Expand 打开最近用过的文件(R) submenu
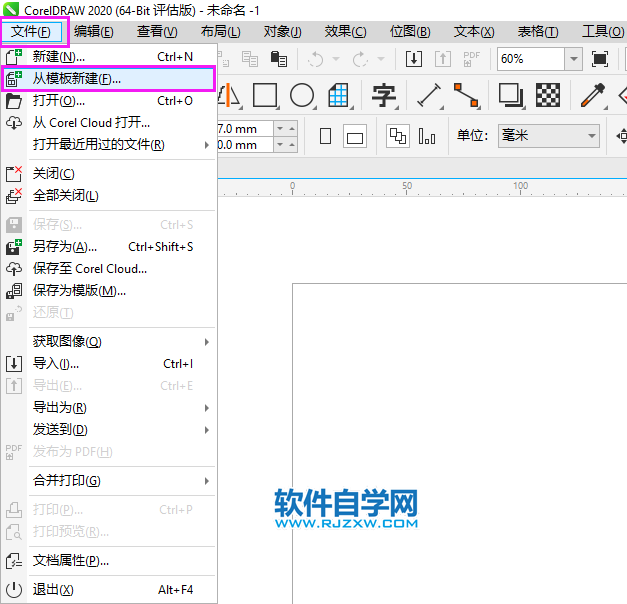 pos(109,145)
